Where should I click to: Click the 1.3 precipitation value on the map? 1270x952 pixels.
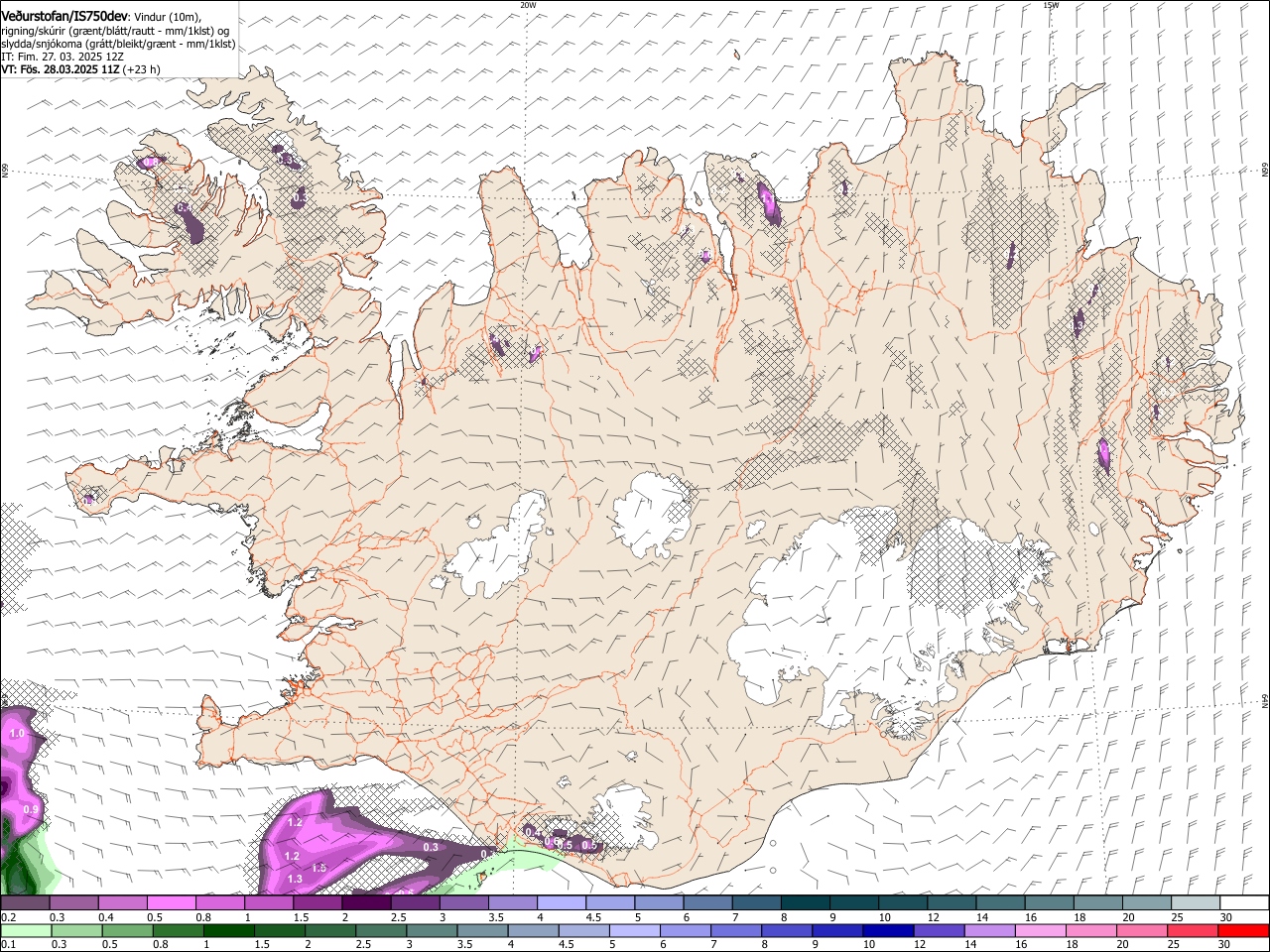pos(295,879)
